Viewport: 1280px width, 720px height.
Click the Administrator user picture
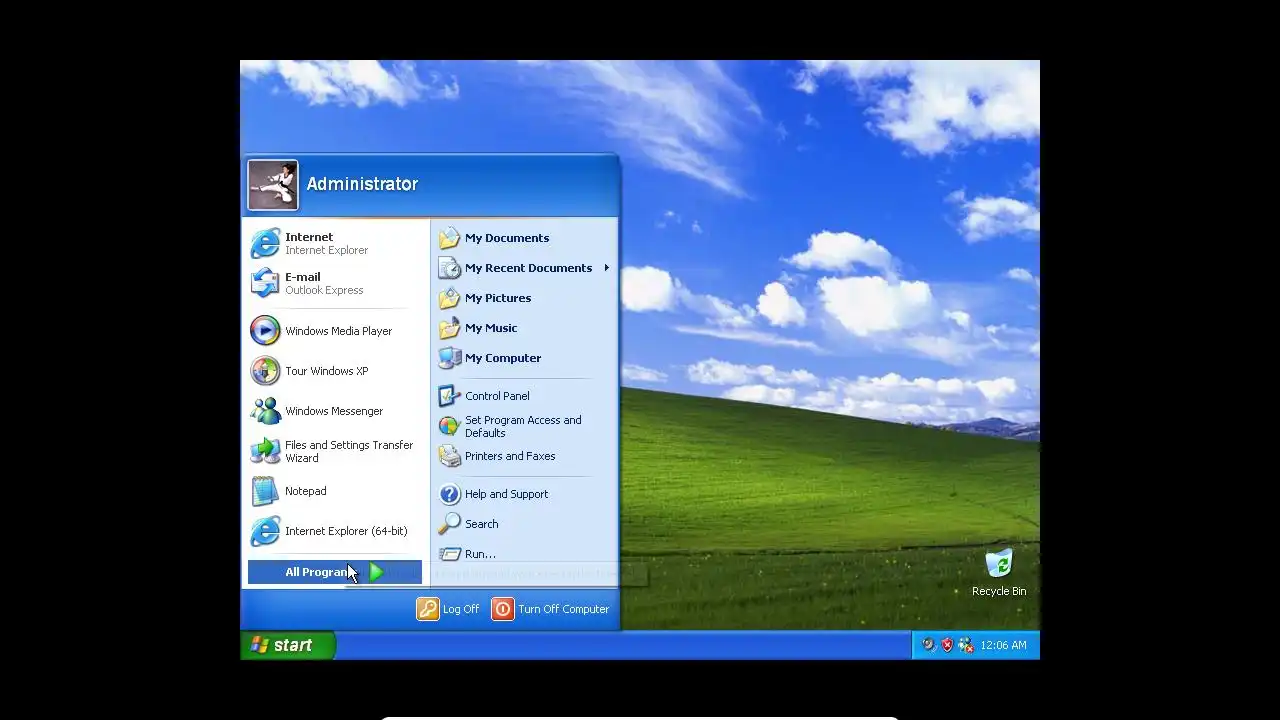coord(273,185)
